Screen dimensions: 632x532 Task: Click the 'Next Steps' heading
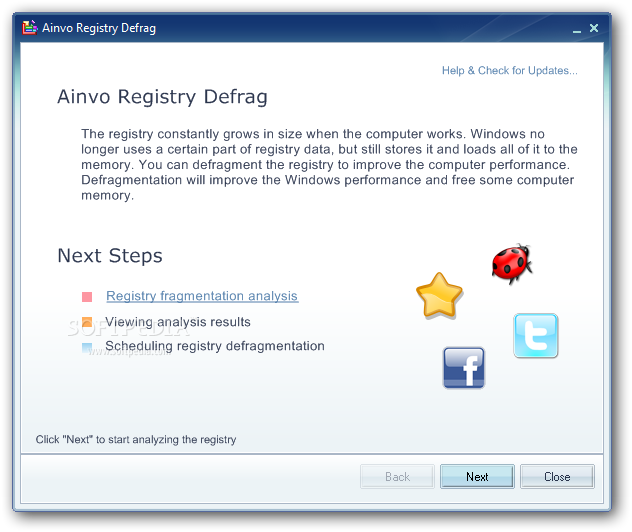pyautogui.click(x=110, y=256)
